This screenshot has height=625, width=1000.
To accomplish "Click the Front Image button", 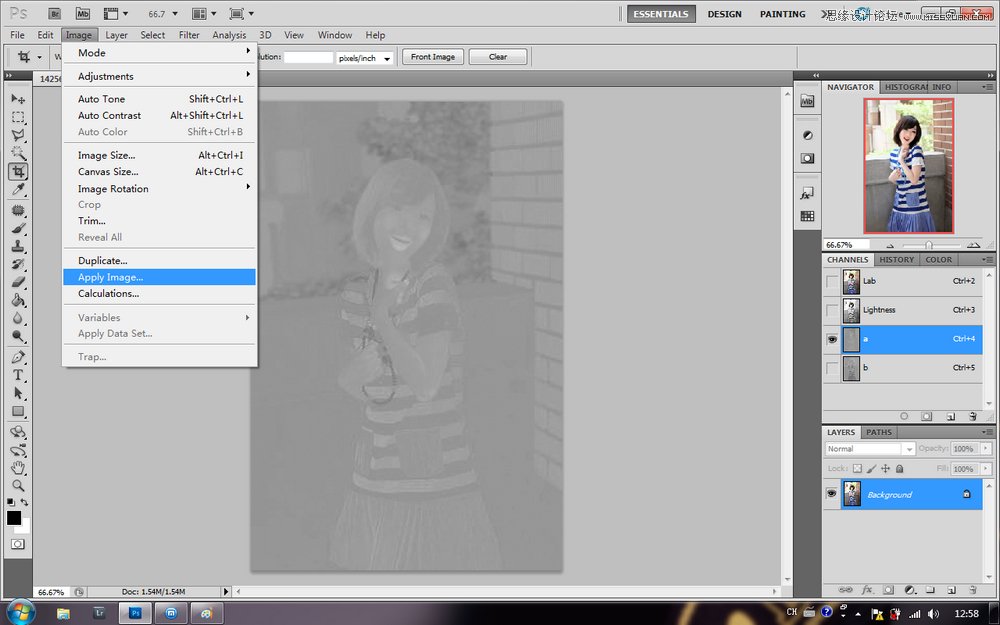I will tap(433, 57).
